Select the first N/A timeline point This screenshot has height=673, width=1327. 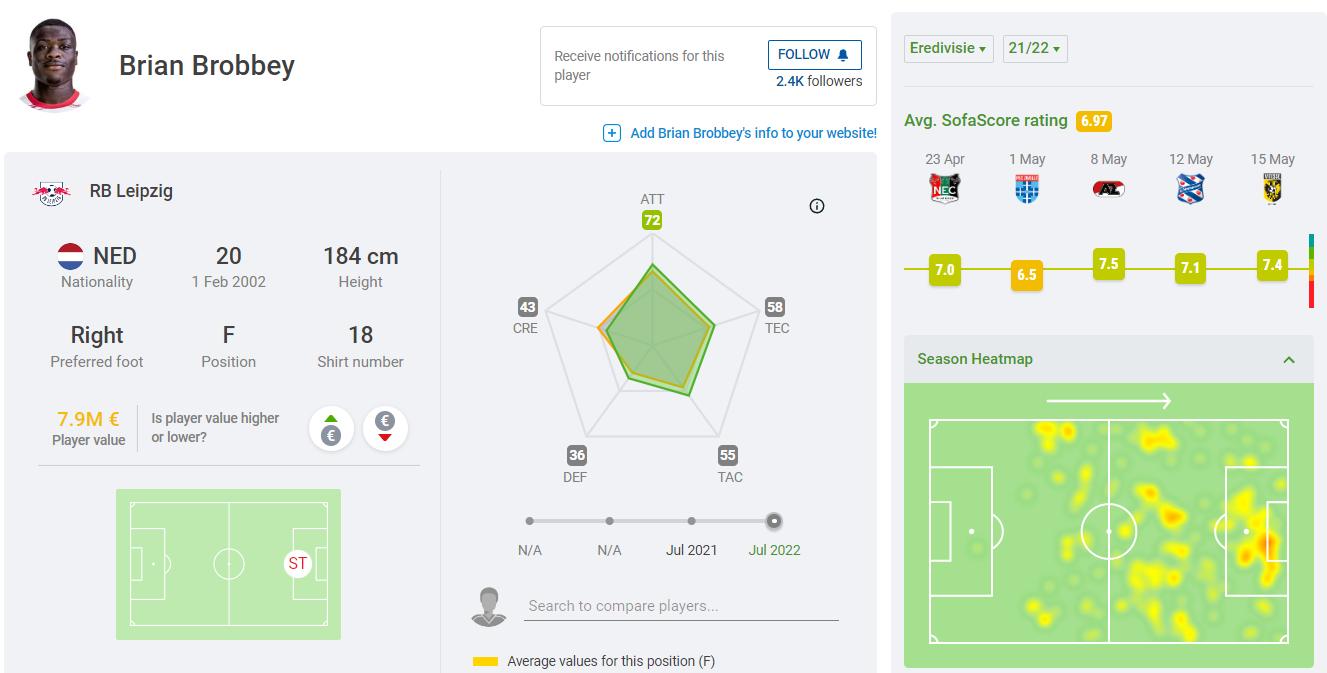530,521
